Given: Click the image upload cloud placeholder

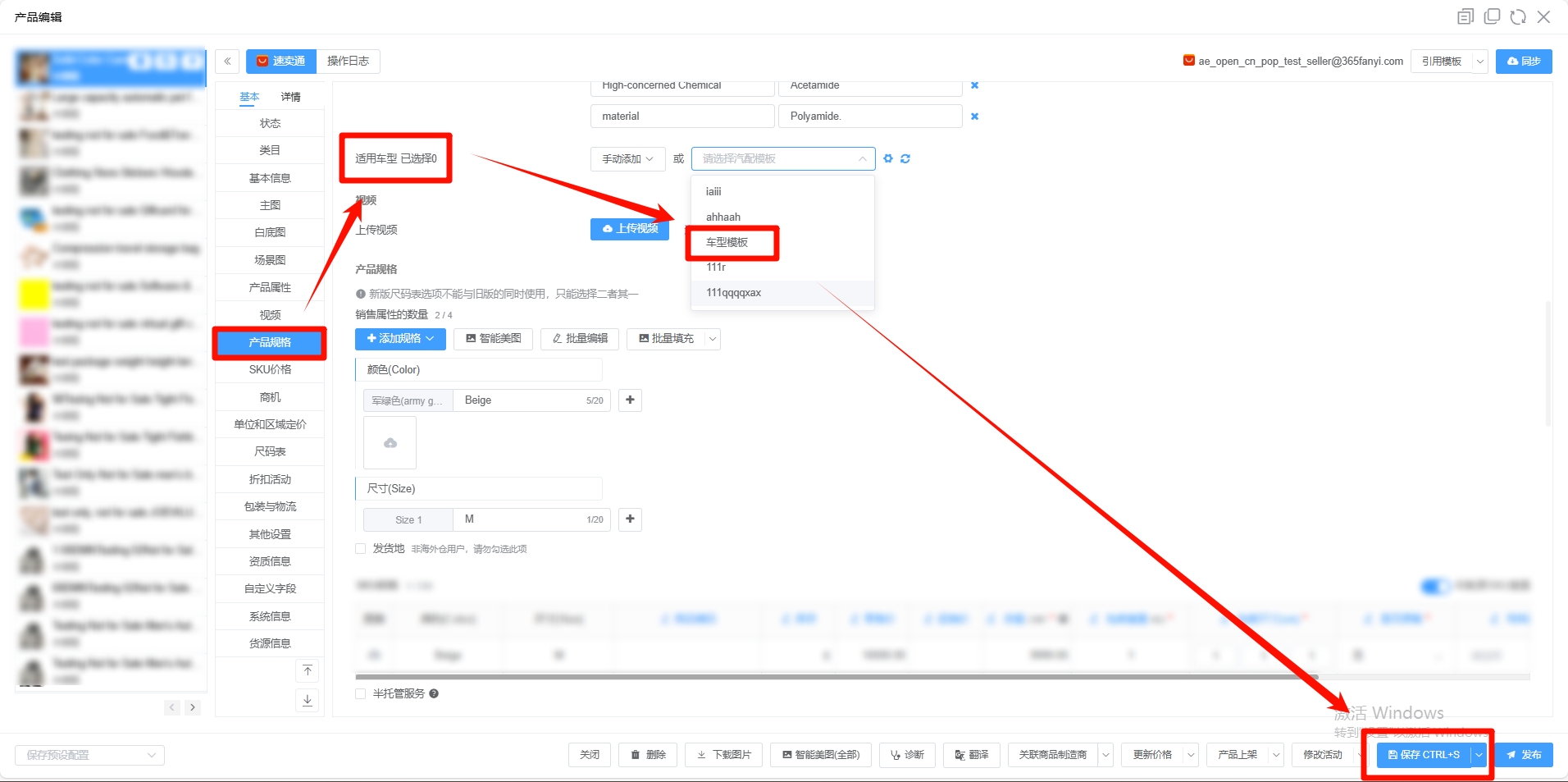Looking at the screenshot, I should point(390,443).
